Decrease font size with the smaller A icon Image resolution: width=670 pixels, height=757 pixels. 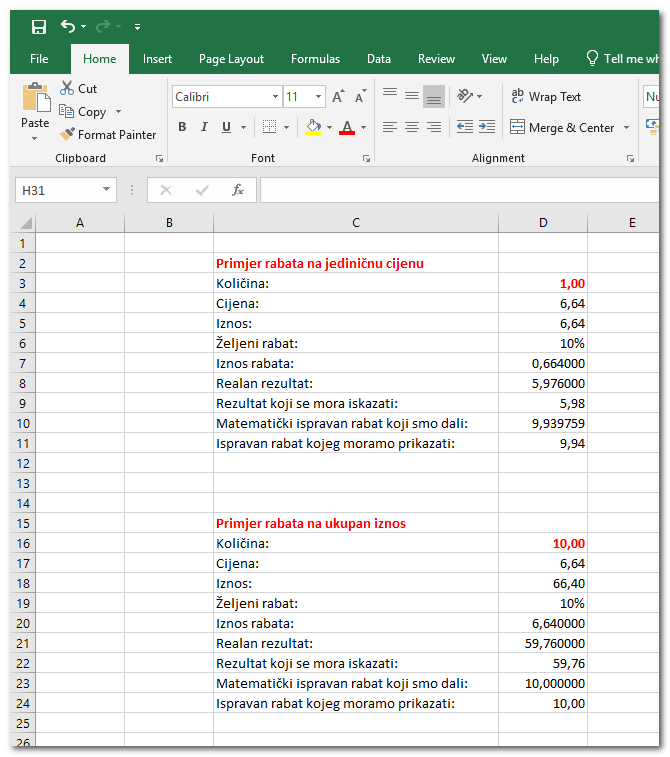(x=361, y=97)
